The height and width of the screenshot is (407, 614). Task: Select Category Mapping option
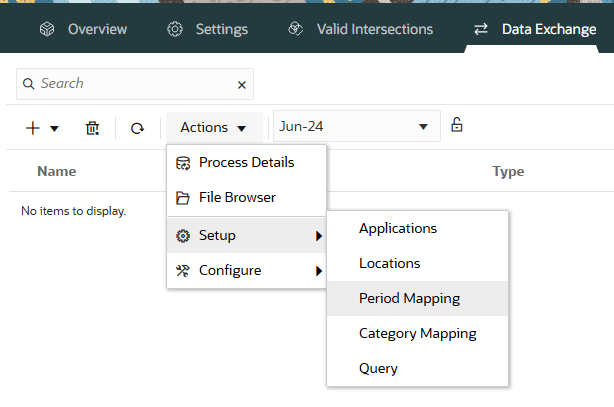point(417,333)
